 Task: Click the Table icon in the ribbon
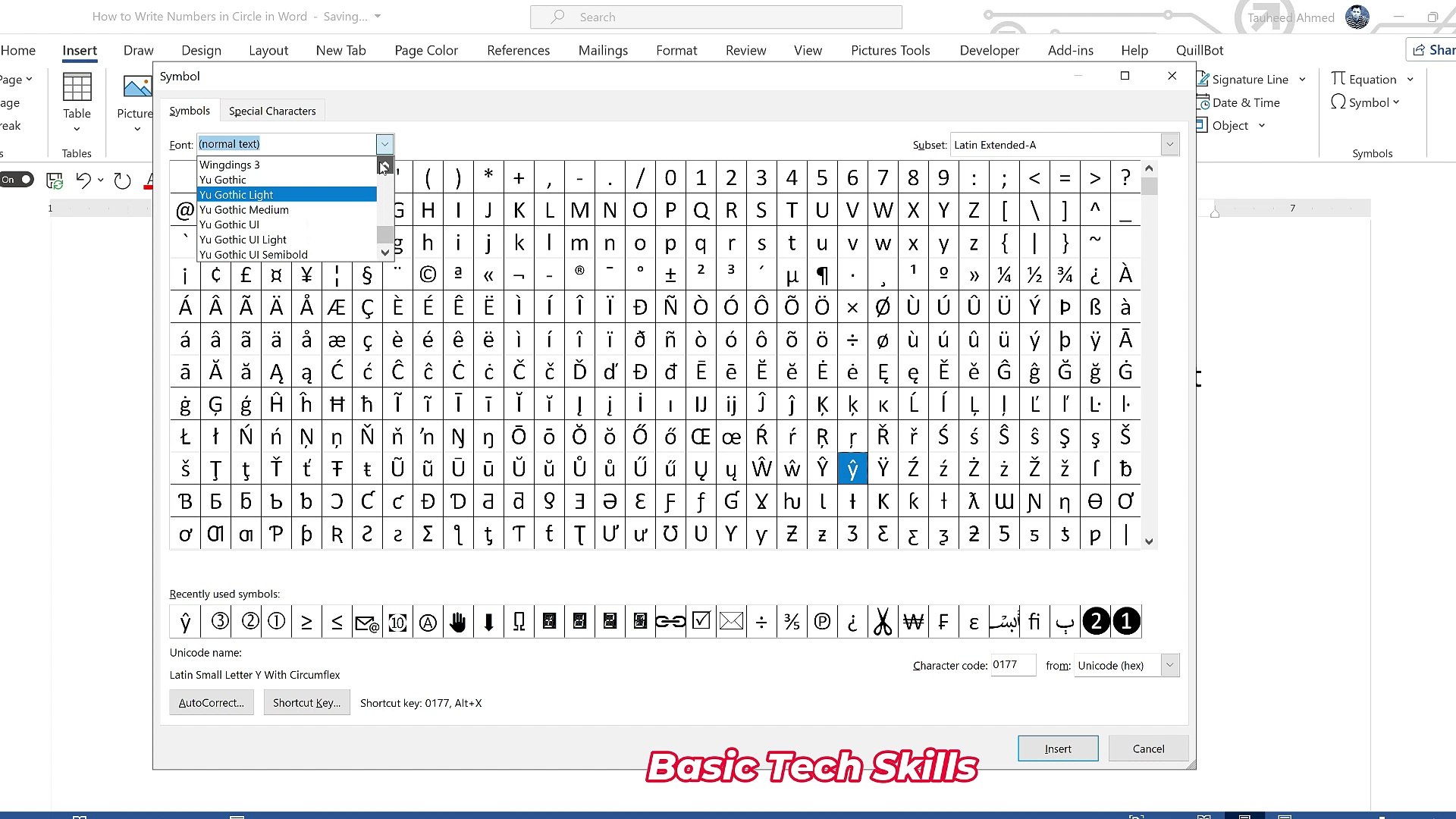pos(77,88)
